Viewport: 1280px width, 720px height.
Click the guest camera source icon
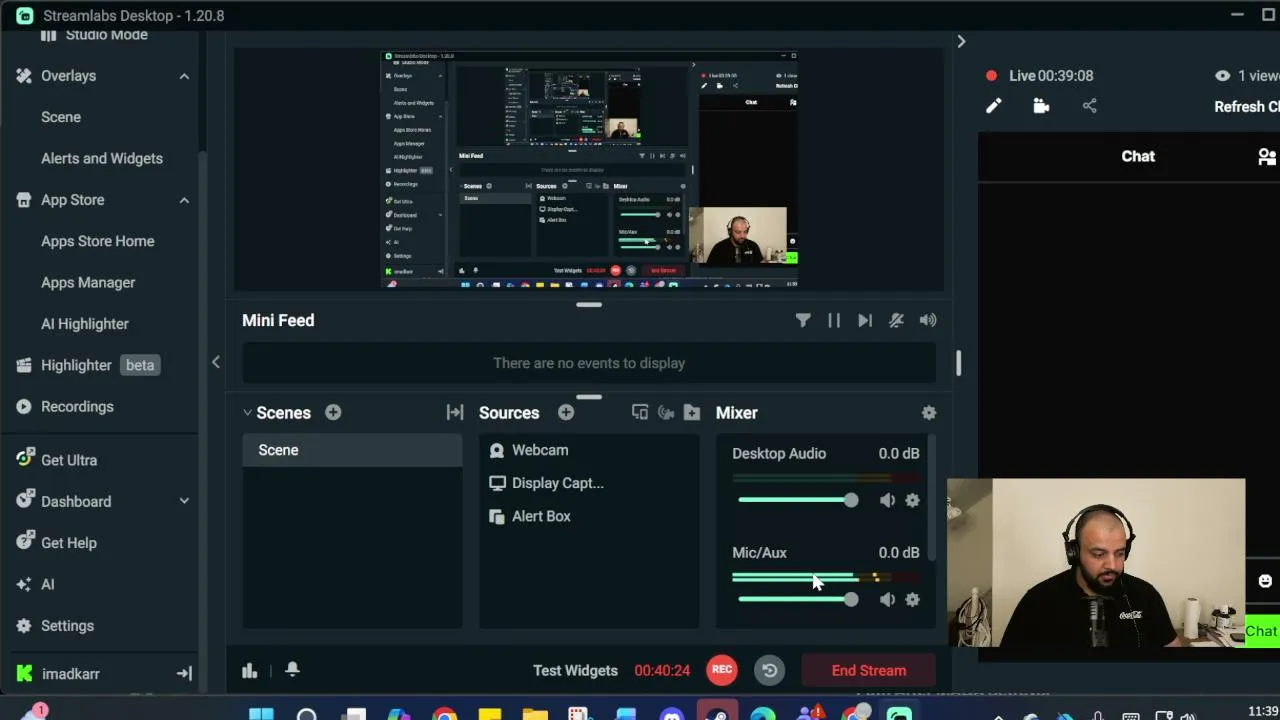666,412
